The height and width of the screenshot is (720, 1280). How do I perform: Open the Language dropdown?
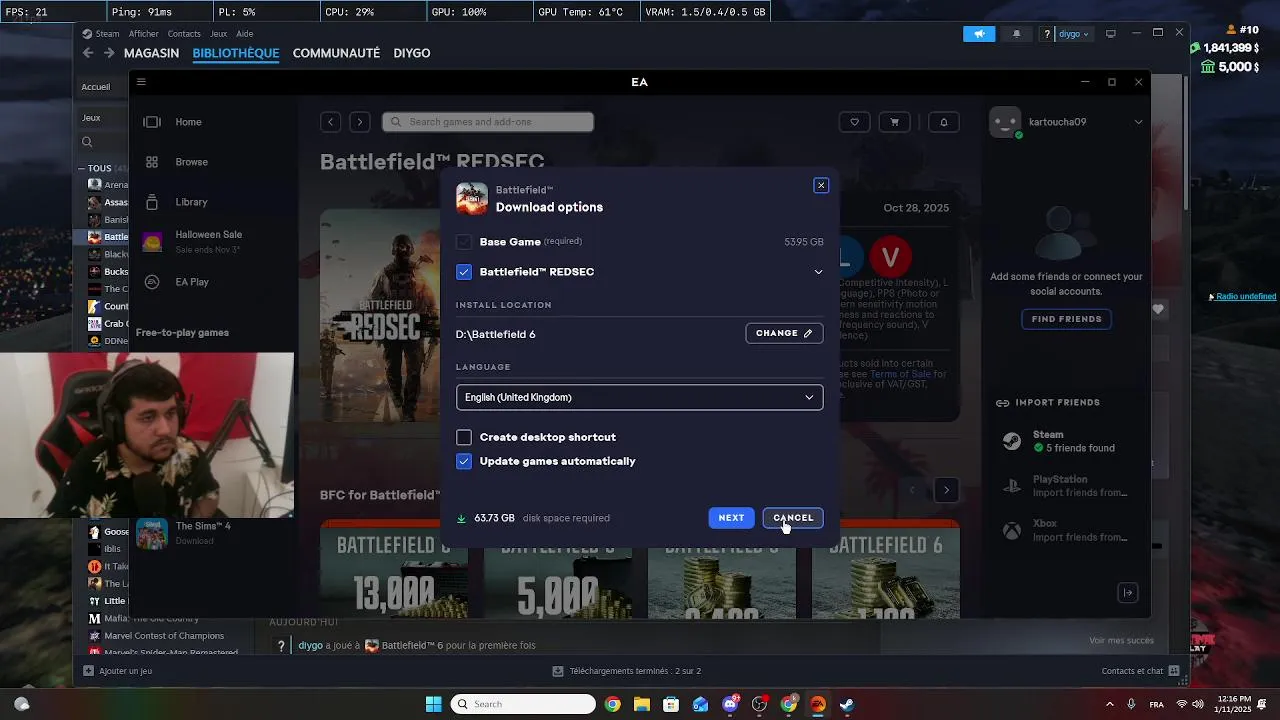click(x=639, y=397)
